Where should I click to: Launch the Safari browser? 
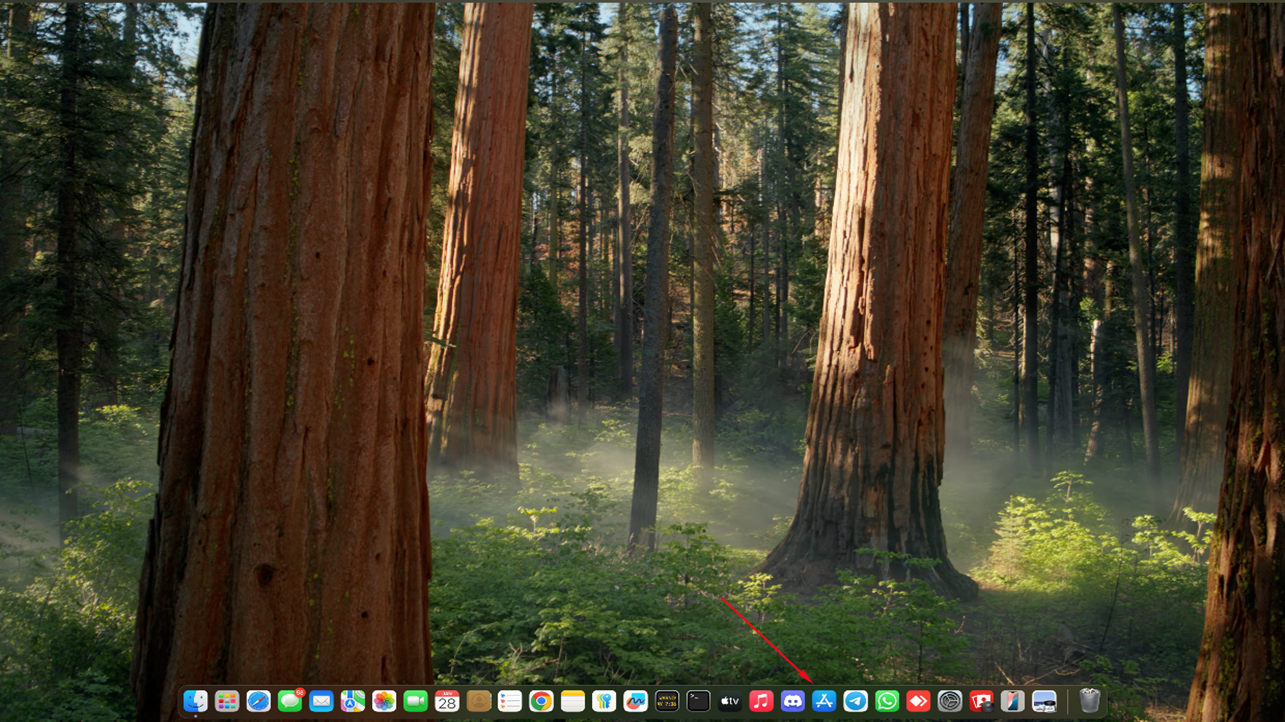(x=258, y=701)
